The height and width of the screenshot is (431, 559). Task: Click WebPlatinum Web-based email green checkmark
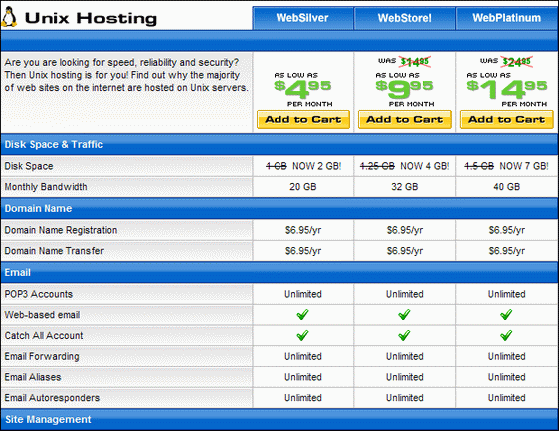[x=506, y=314]
